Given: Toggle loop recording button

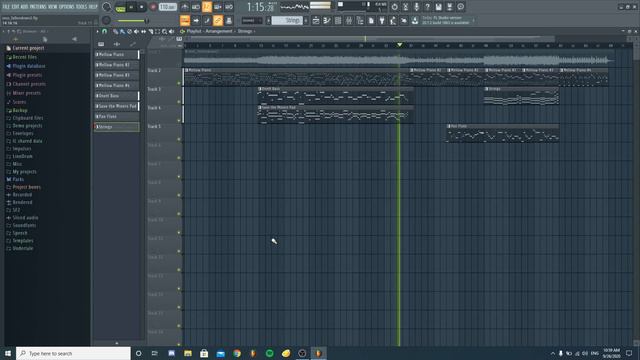Looking at the screenshot, I should point(229,7).
